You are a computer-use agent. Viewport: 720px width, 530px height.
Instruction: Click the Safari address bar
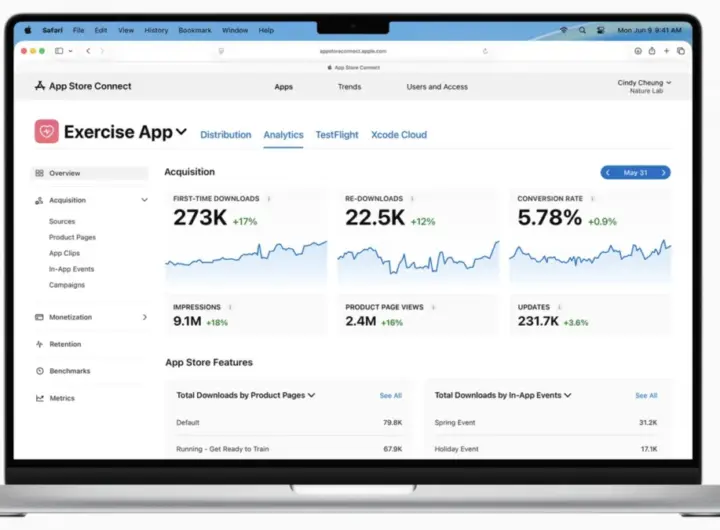tap(353, 51)
